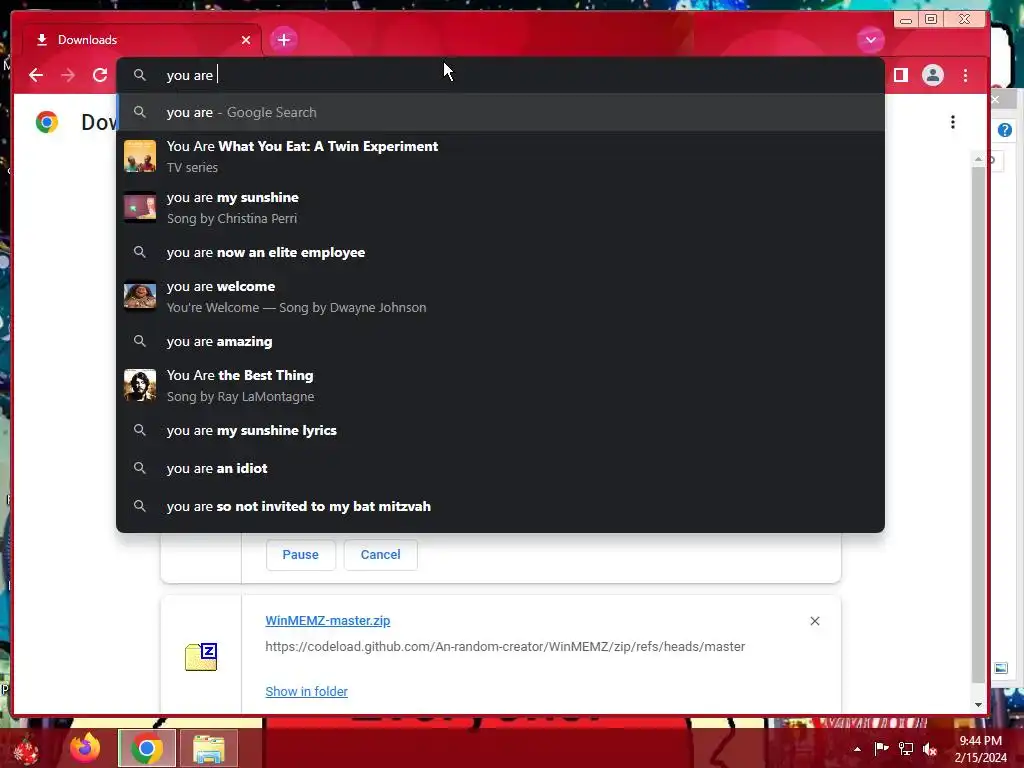Show hidden system tray icons
1024x768 pixels.
[x=857, y=749]
